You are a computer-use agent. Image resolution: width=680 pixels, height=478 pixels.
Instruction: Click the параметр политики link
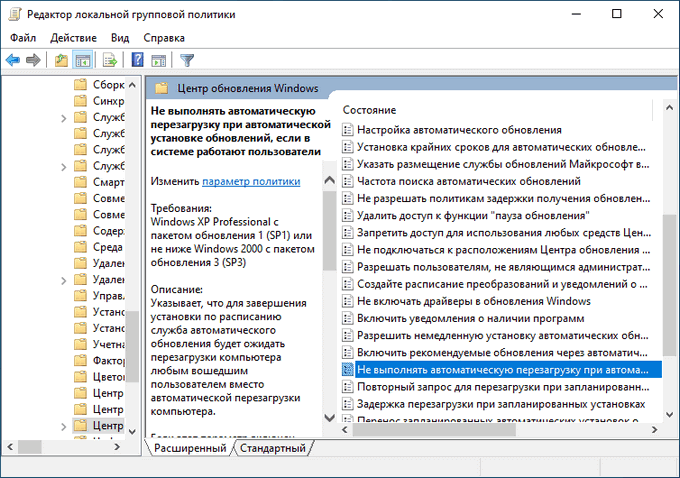pyautogui.click(x=251, y=181)
